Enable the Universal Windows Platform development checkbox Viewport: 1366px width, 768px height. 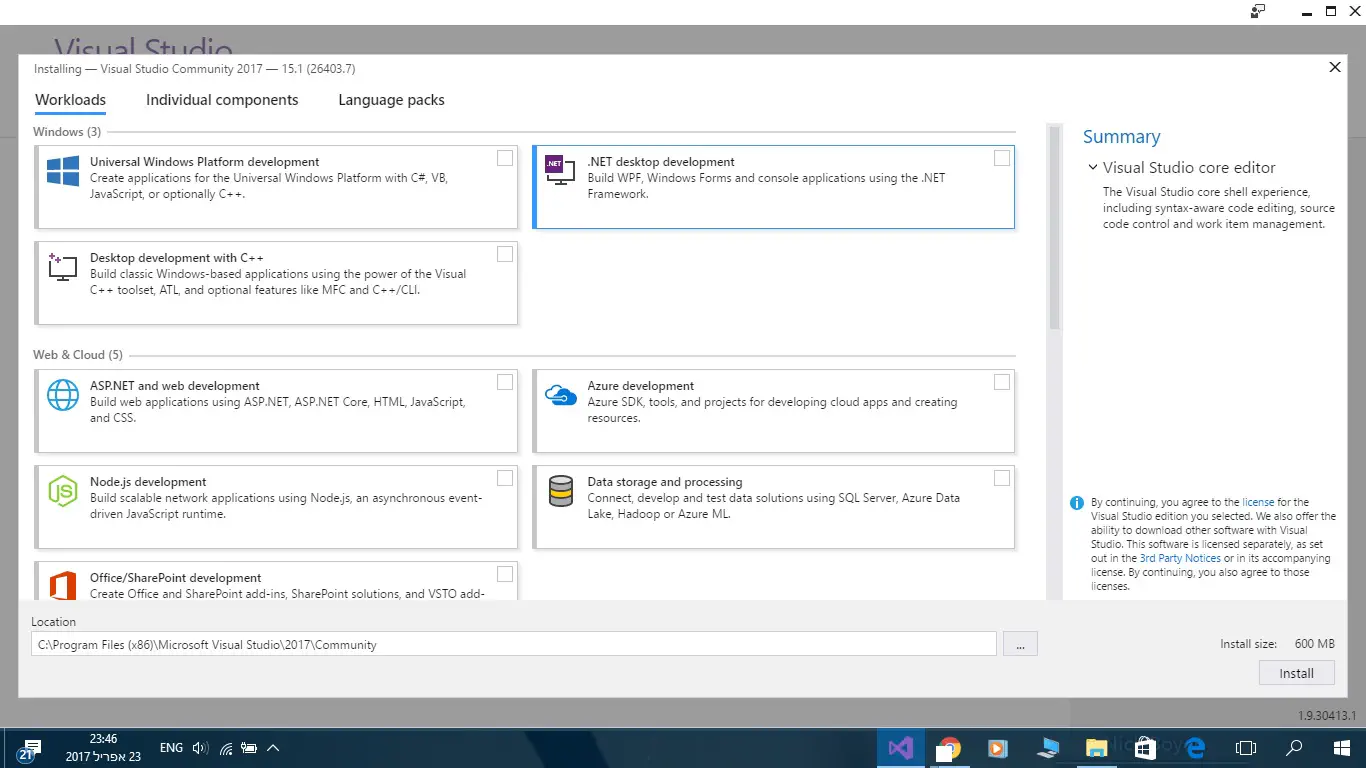(x=505, y=158)
